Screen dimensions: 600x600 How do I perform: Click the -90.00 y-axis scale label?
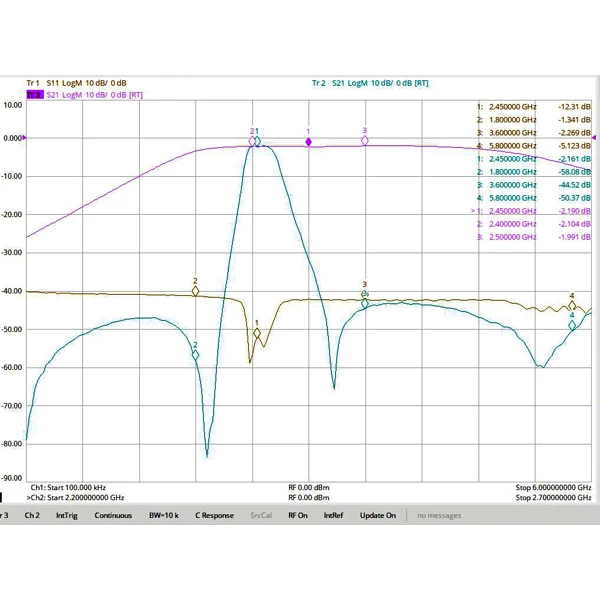[12, 478]
